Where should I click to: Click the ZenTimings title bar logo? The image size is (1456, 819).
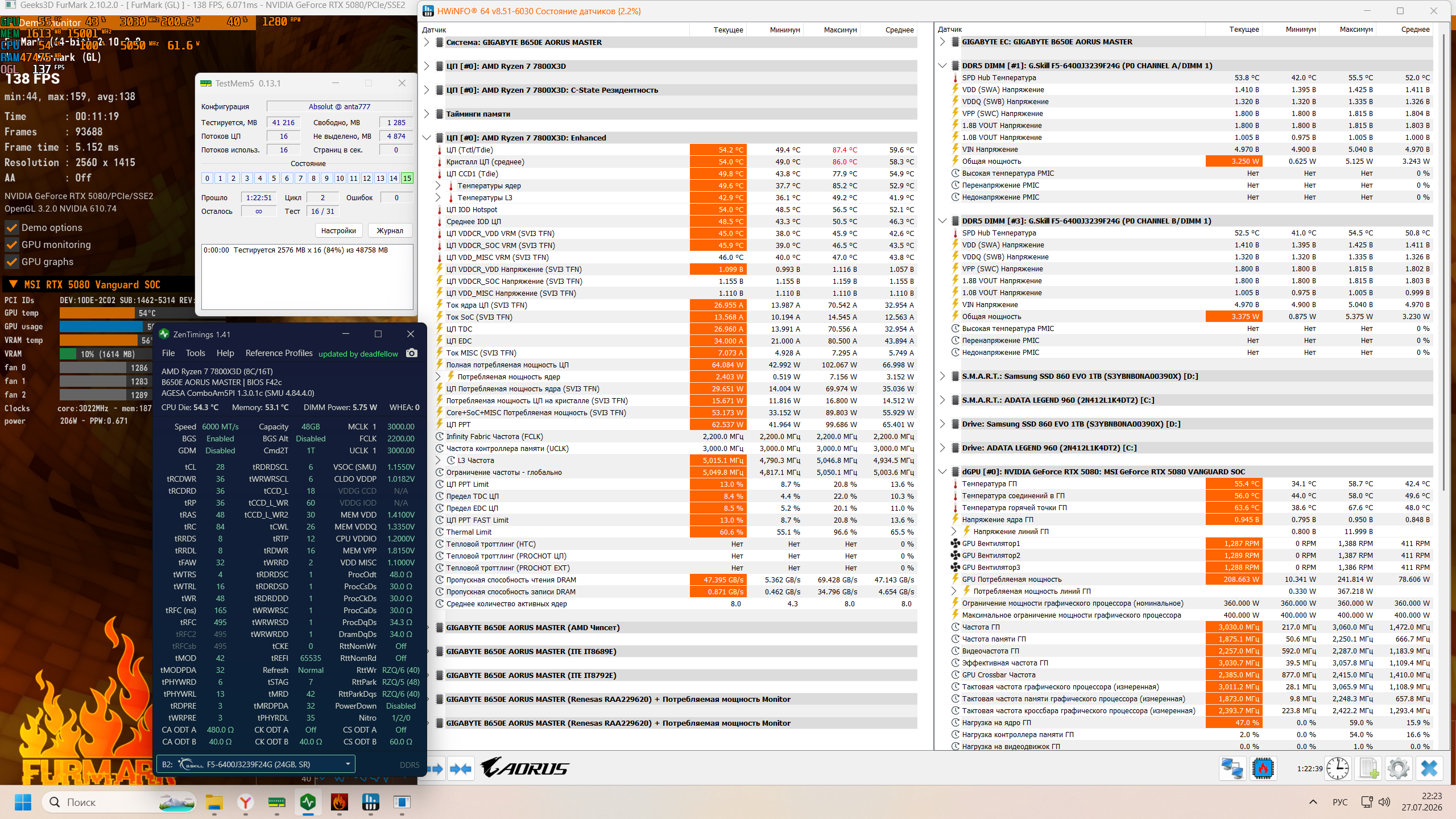click(164, 334)
